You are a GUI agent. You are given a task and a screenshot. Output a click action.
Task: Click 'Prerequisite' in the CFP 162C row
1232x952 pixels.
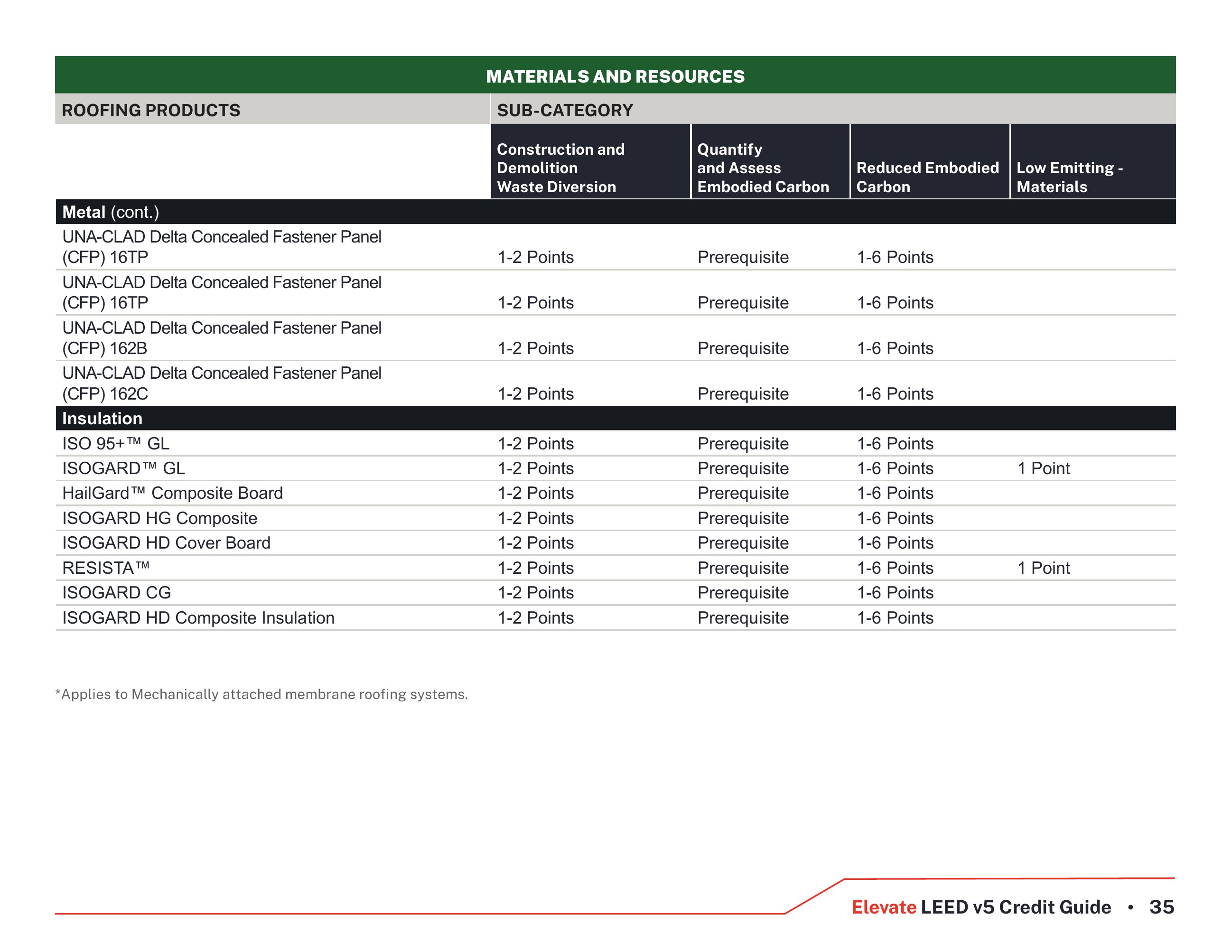pos(743,393)
